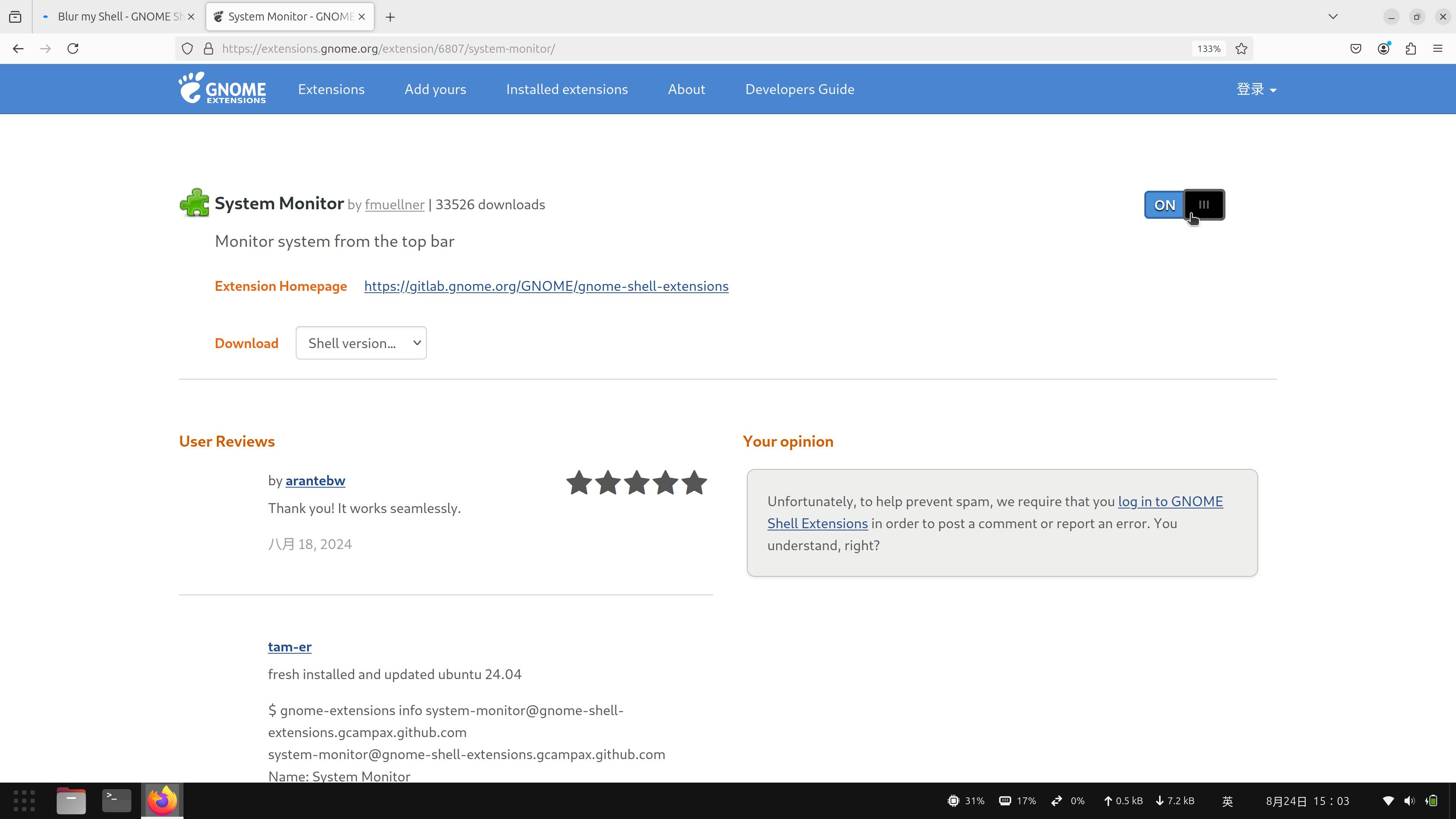Bookmark this page with the star icon
The width and height of the screenshot is (1456, 819).
pyautogui.click(x=1241, y=49)
